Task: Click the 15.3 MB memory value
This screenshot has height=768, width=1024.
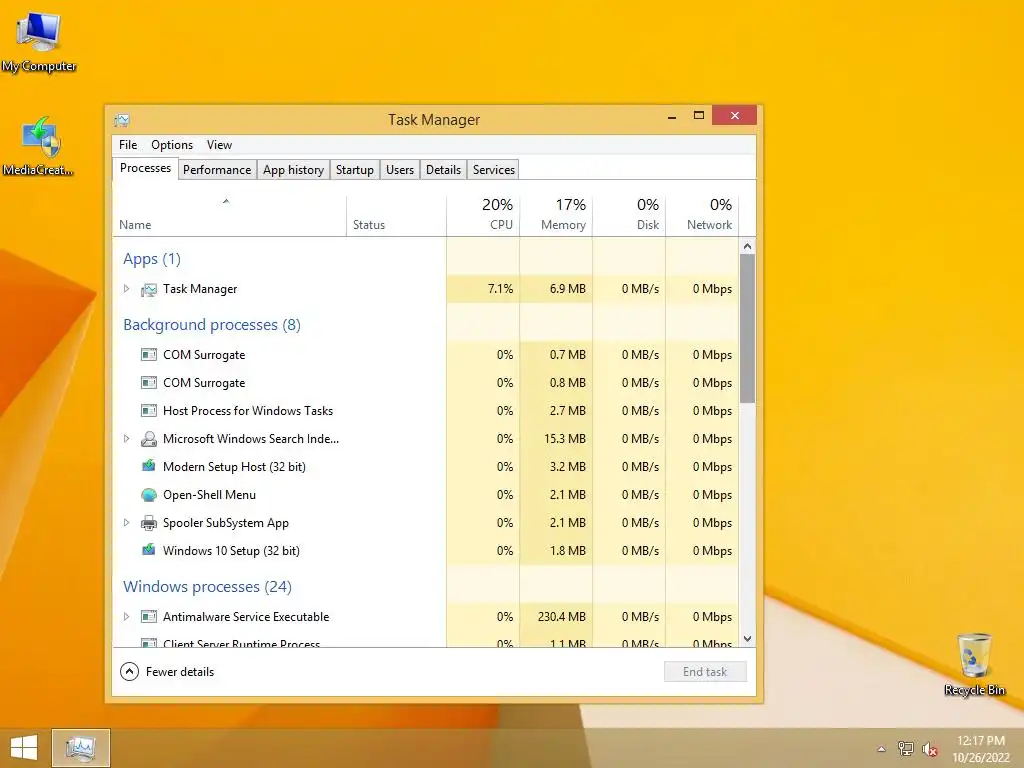Action: pyautogui.click(x=565, y=439)
